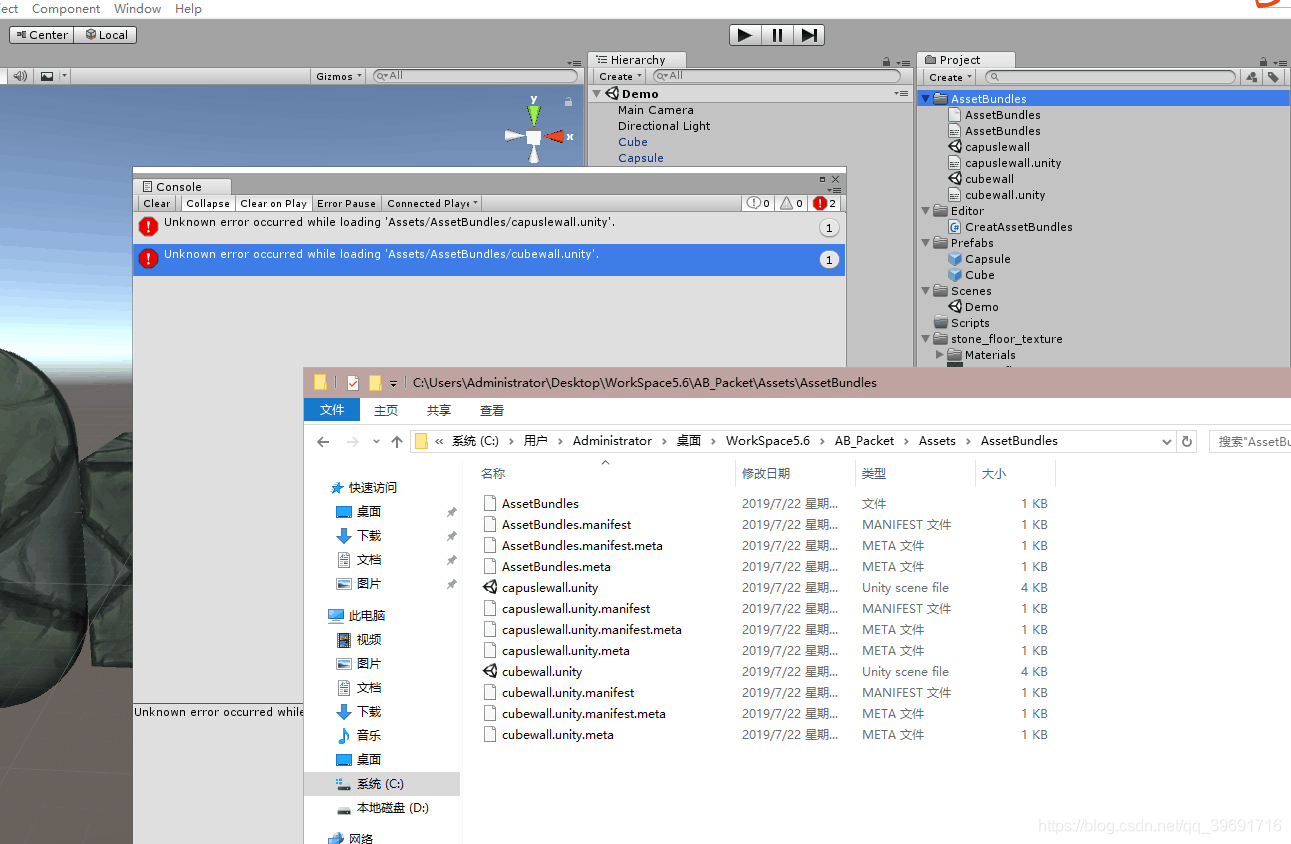
Task: Open the Component menu
Action: tap(66, 8)
